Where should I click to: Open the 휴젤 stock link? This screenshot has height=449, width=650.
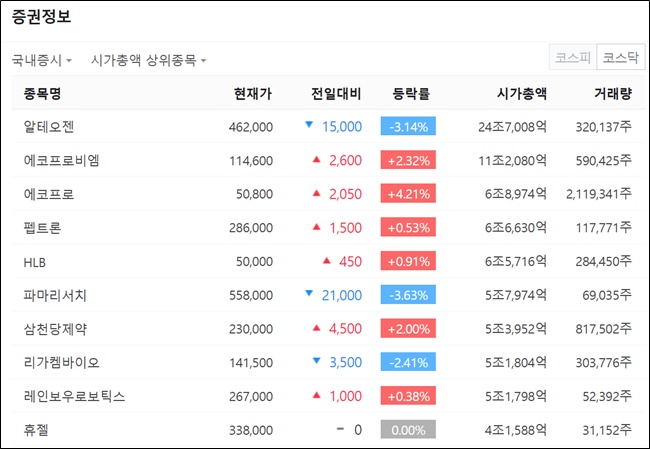coord(36,430)
